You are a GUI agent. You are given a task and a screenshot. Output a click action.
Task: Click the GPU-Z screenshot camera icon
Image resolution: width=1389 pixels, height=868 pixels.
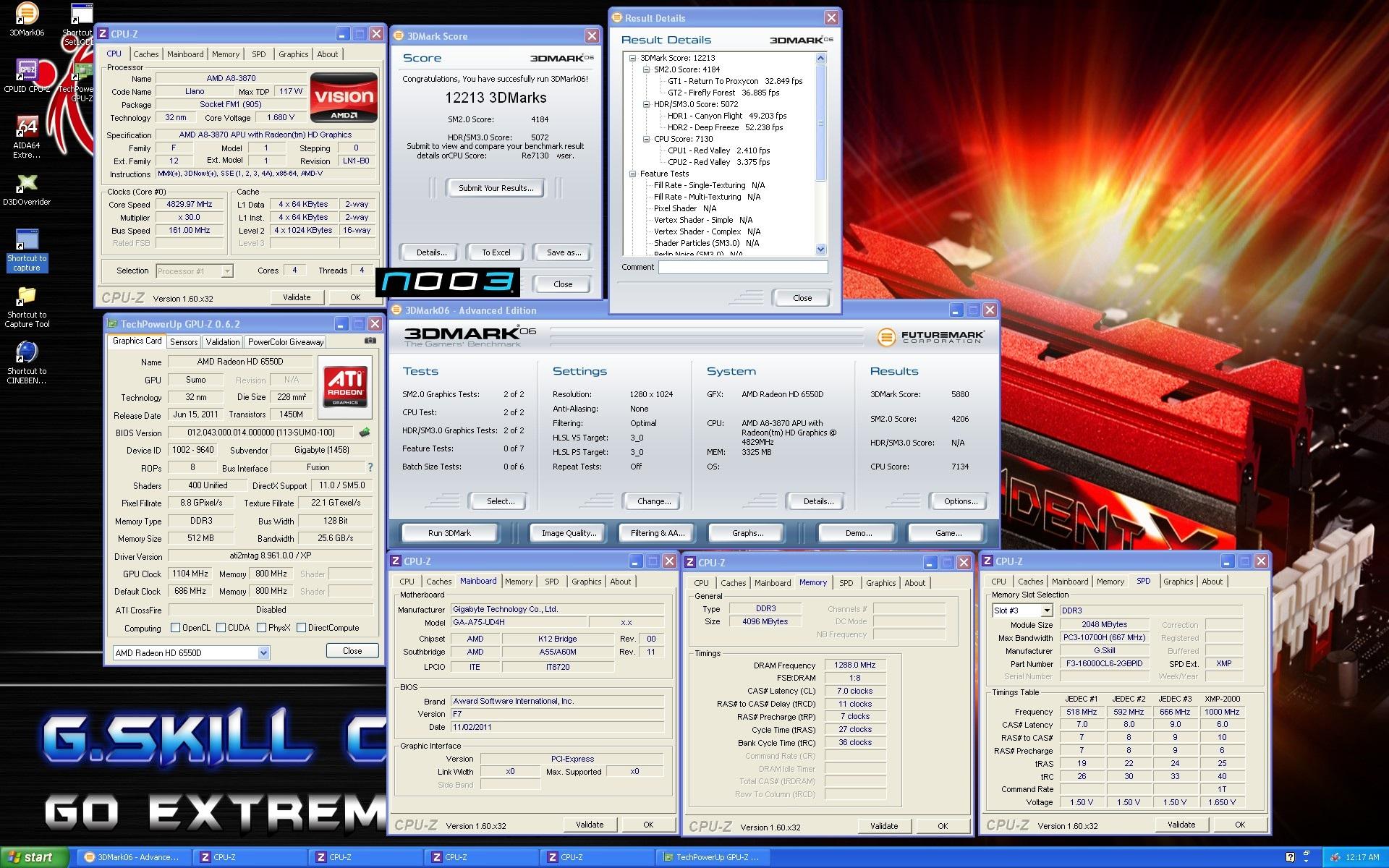[370, 341]
